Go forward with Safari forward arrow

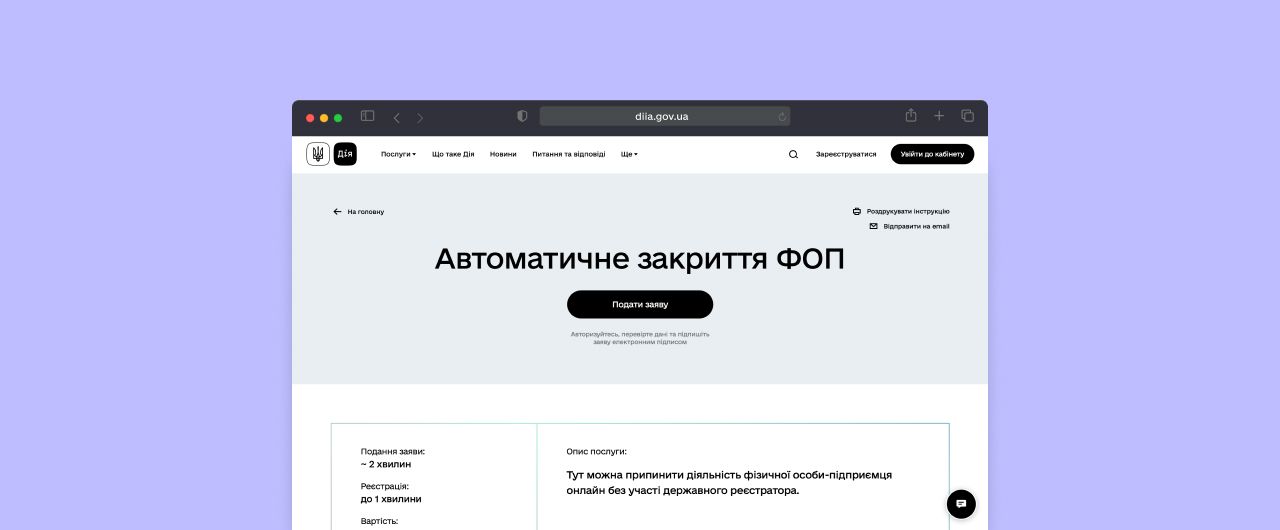tap(420, 117)
